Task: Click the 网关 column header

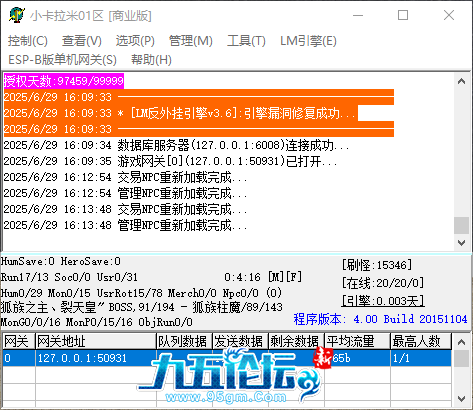Action: point(19,342)
